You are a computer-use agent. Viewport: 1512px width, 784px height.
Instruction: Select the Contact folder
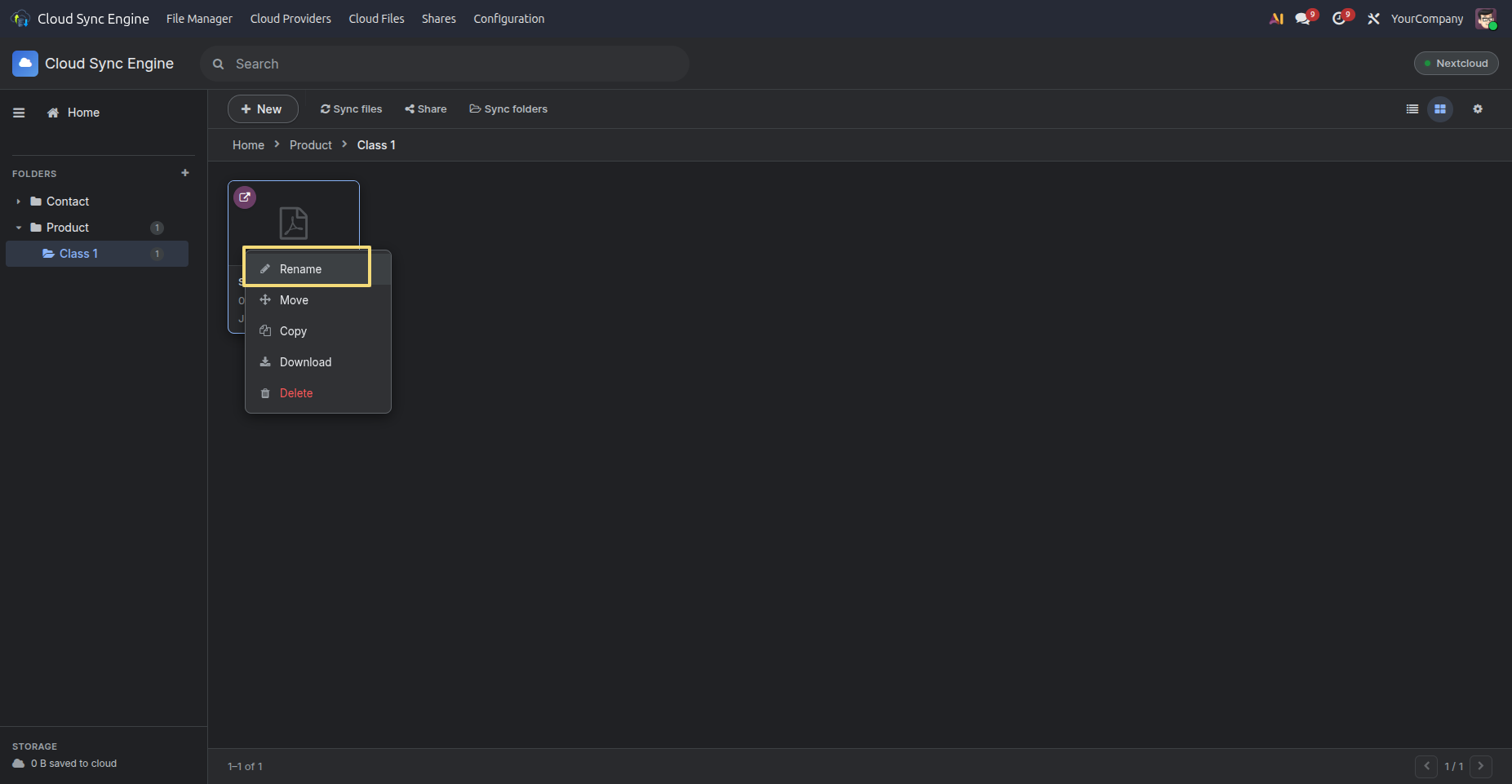68,202
